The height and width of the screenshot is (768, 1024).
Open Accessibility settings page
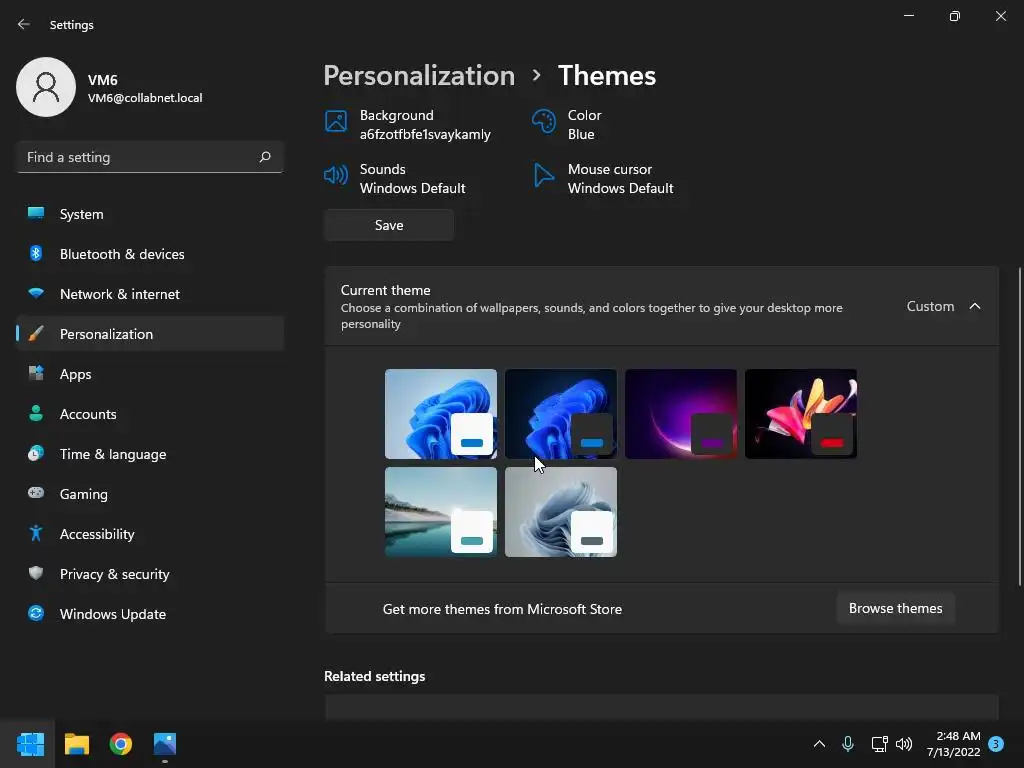pos(150,534)
